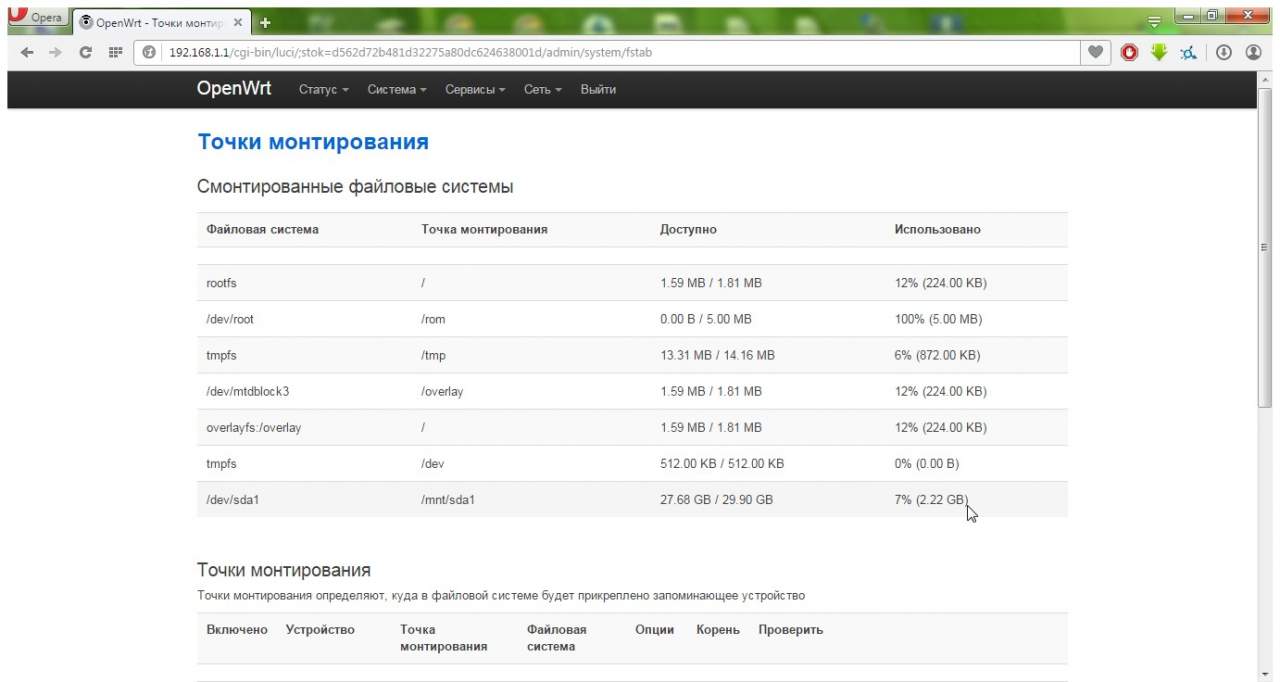Reload the current page
Image resolution: width=1280 pixels, height=682 pixels.
point(86,52)
